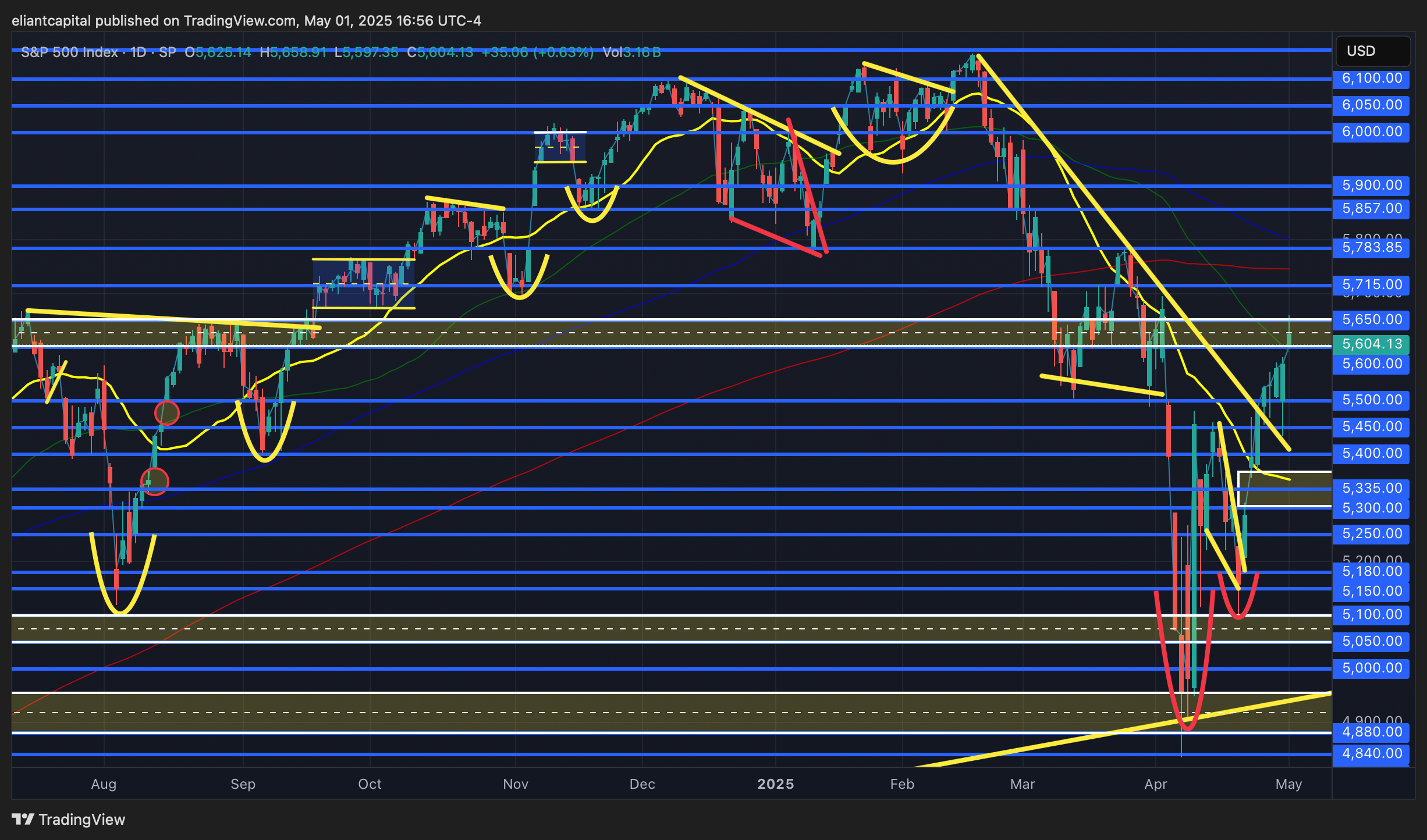Click the S&P 500 Index symbol title
The image size is (1427, 840).
[x=69, y=52]
